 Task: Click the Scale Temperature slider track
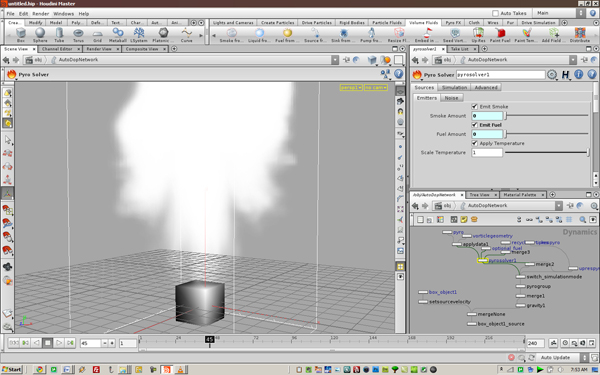[546, 152]
